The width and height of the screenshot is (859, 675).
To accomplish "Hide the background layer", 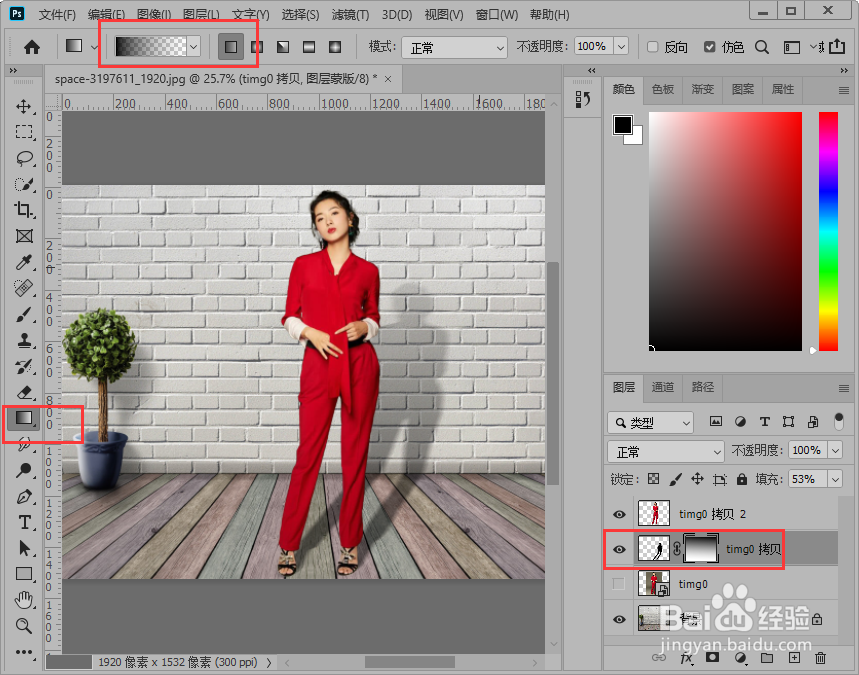I will click(x=619, y=619).
